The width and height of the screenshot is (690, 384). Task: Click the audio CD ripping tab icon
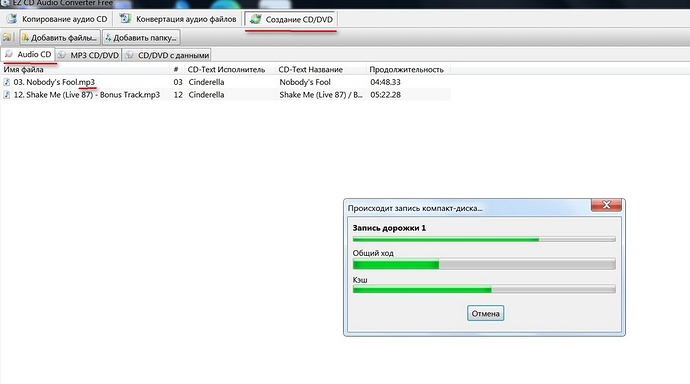click(x=12, y=19)
